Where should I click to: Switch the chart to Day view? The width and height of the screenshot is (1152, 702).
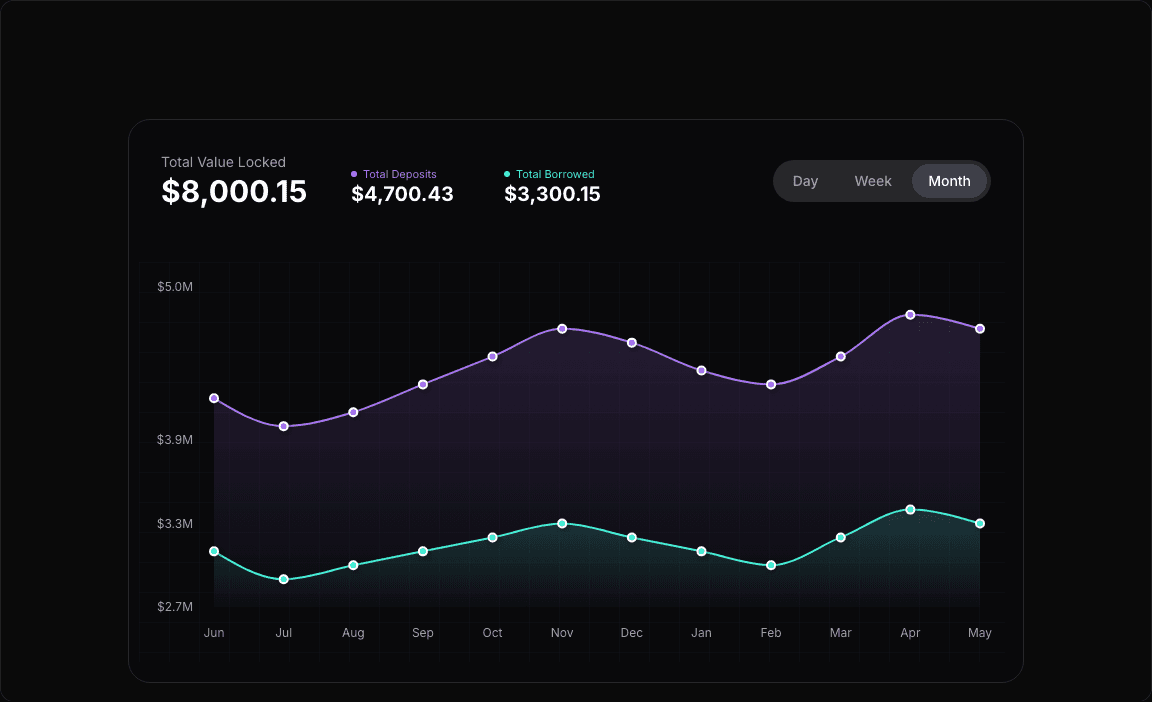[x=805, y=181]
